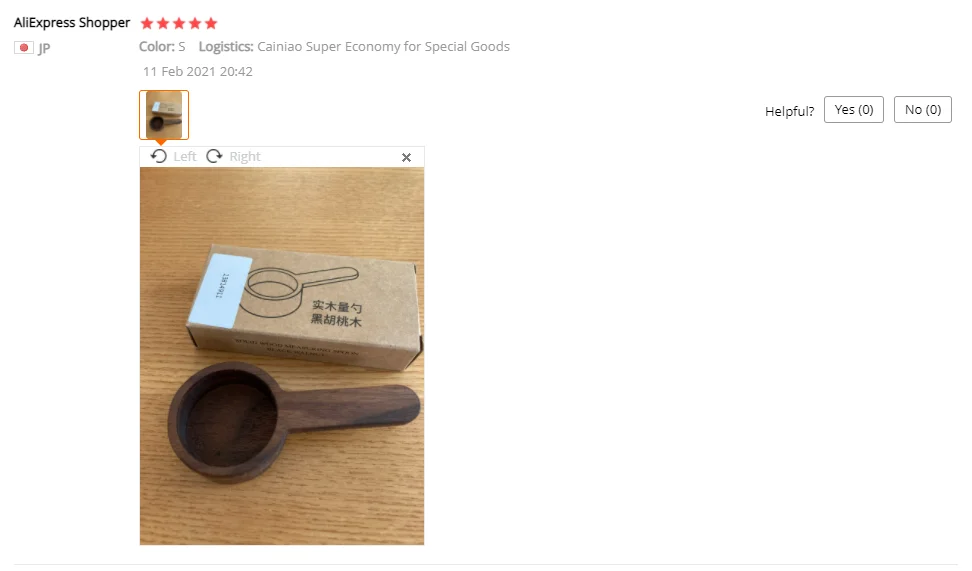972x571 pixels.
Task: Close the enlarged review photo viewer
Action: (x=406, y=157)
